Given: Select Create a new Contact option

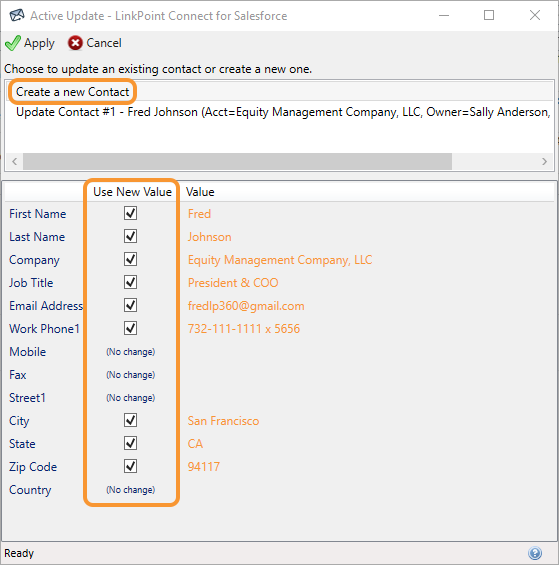Looking at the screenshot, I should click(72, 92).
